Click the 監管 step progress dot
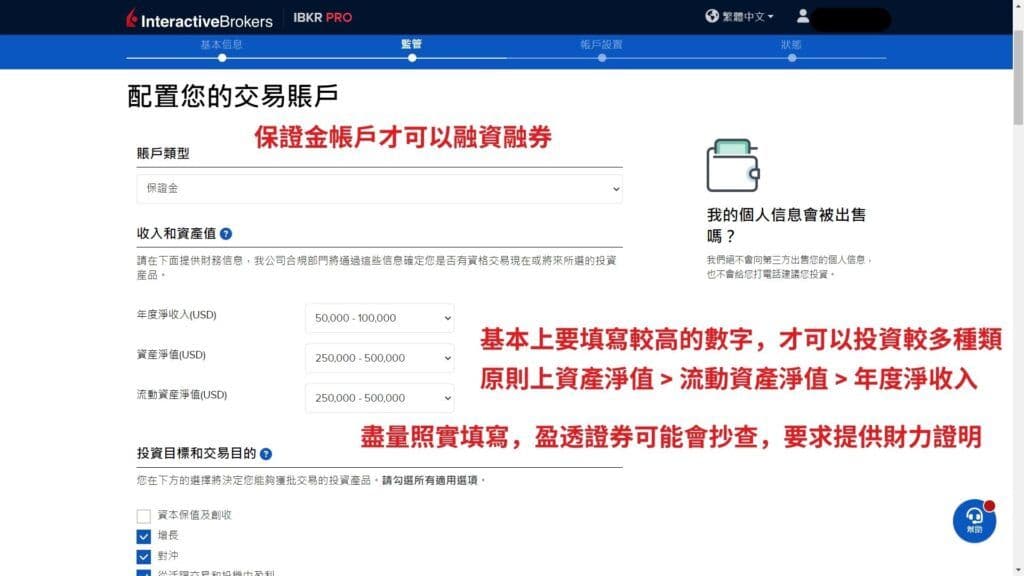 click(412, 57)
